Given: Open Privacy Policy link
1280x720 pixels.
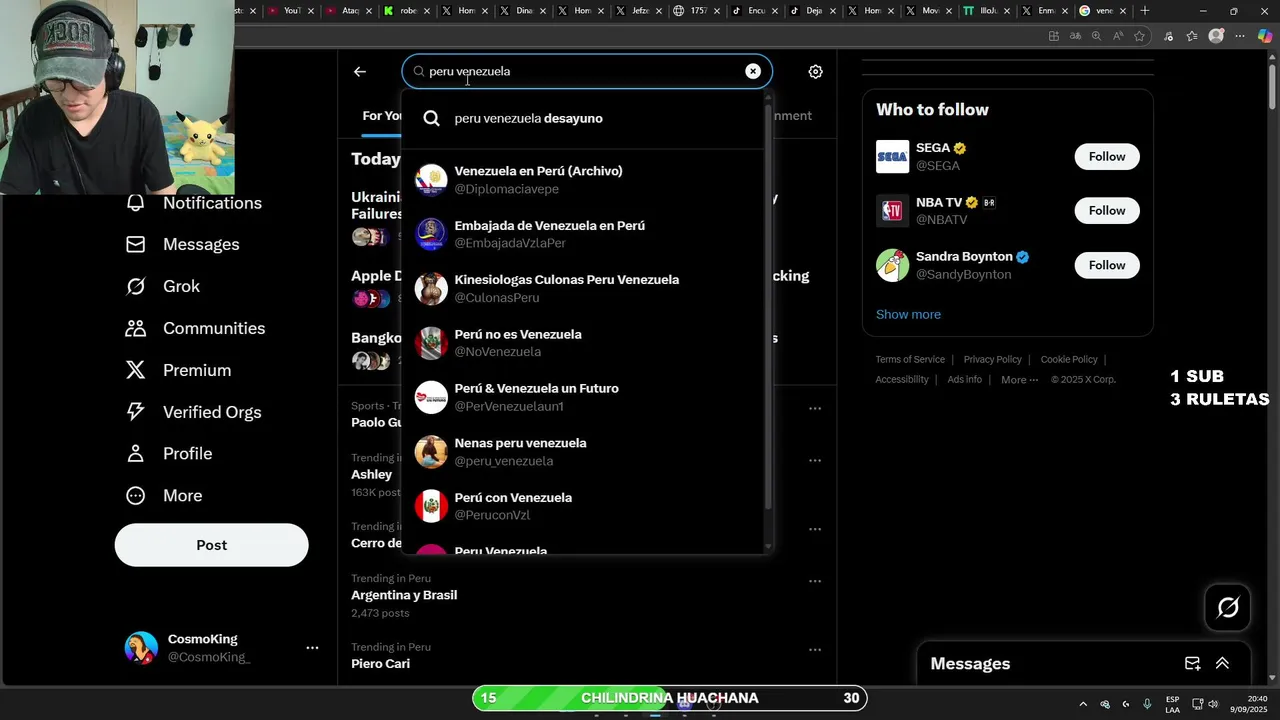Looking at the screenshot, I should tap(992, 360).
